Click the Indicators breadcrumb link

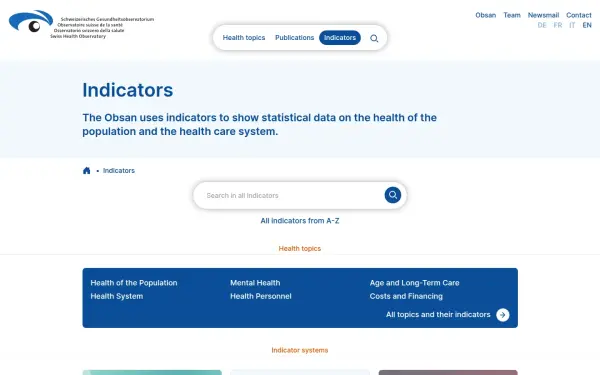[119, 171]
